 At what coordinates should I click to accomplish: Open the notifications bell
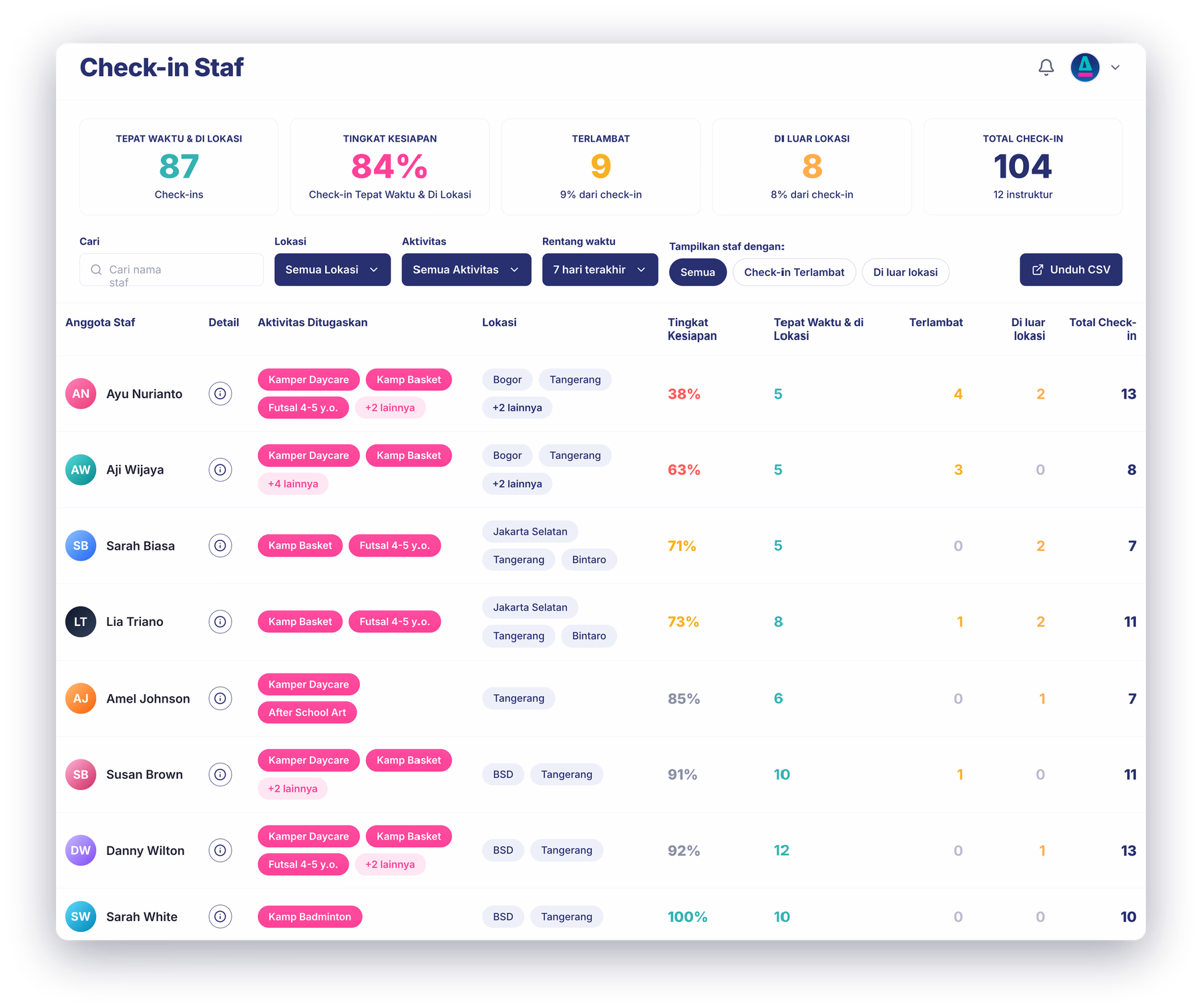pos(1046,67)
